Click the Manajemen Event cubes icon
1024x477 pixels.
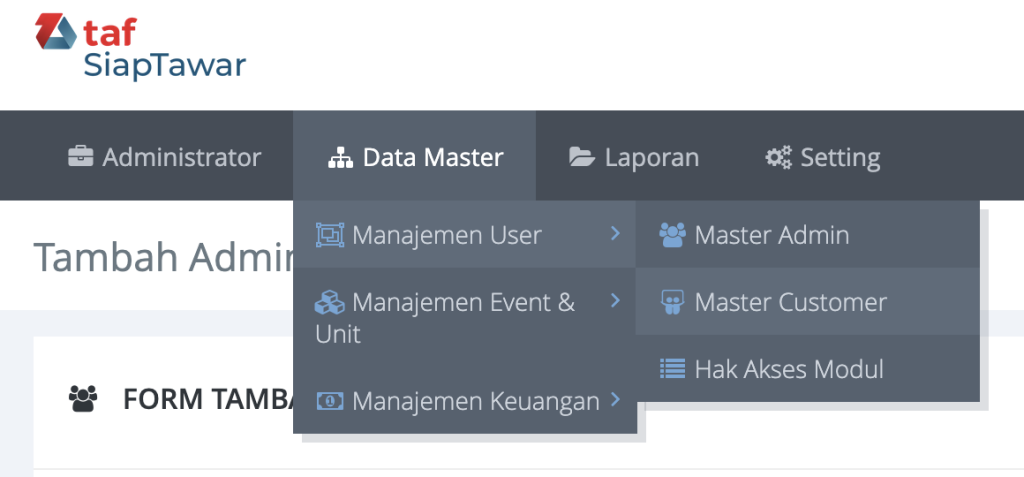coord(329,302)
